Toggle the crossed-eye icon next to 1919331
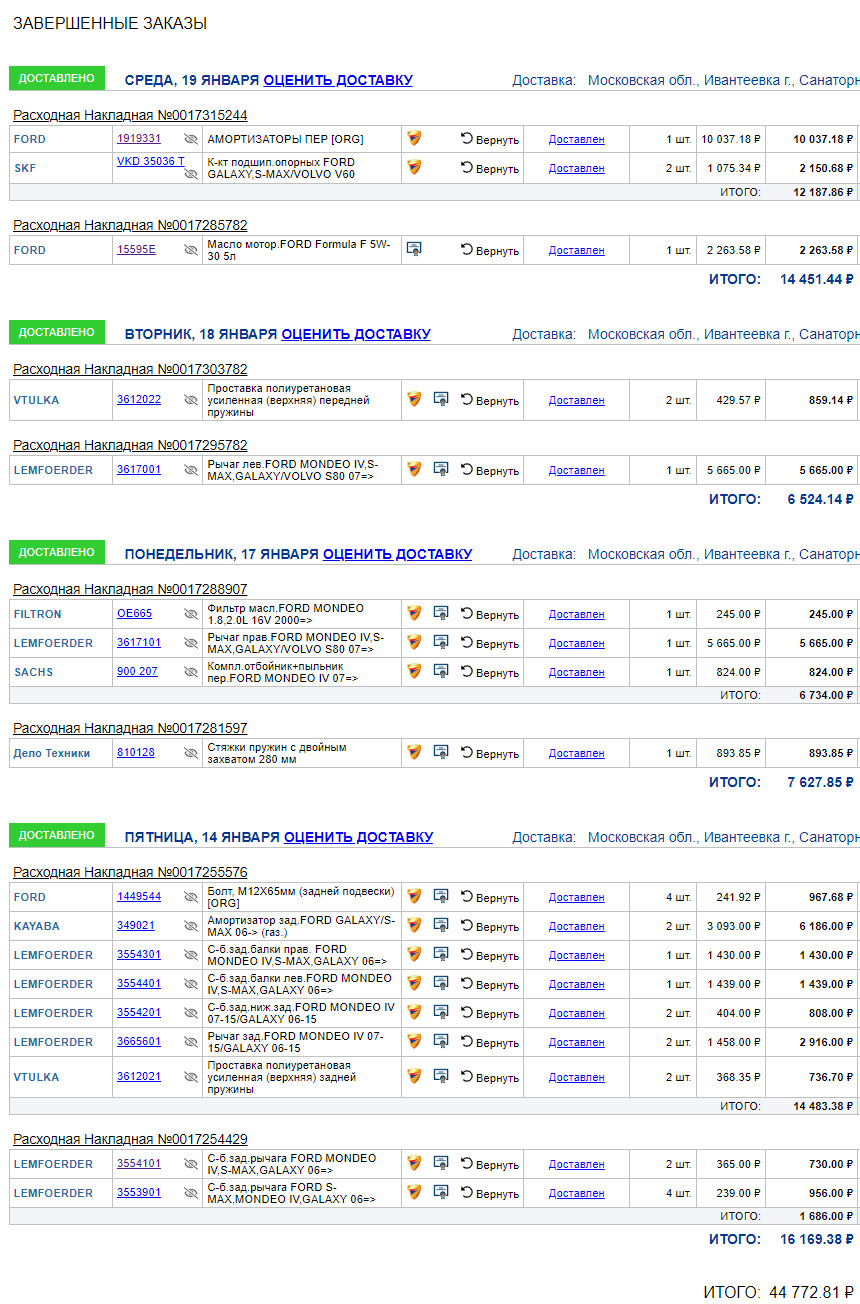This screenshot has height=1304, width=860. click(x=191, y=139)
